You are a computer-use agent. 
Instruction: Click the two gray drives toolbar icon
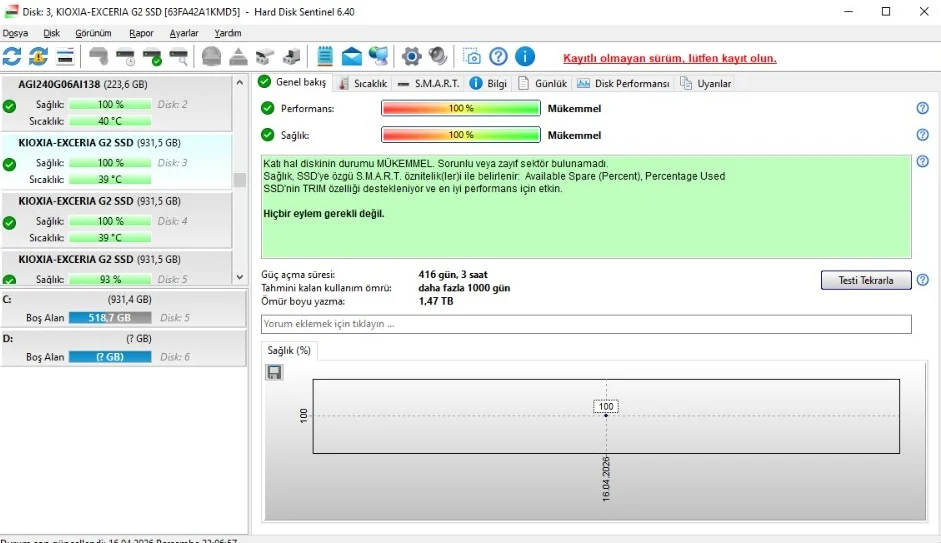(265, 56)
